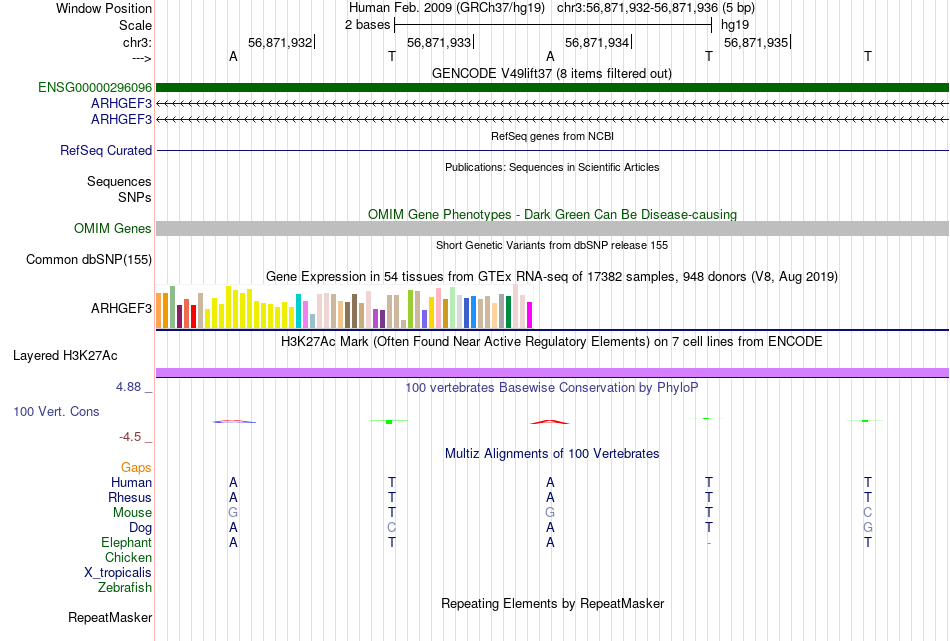Select the Rhesus alignment row label

130,497
